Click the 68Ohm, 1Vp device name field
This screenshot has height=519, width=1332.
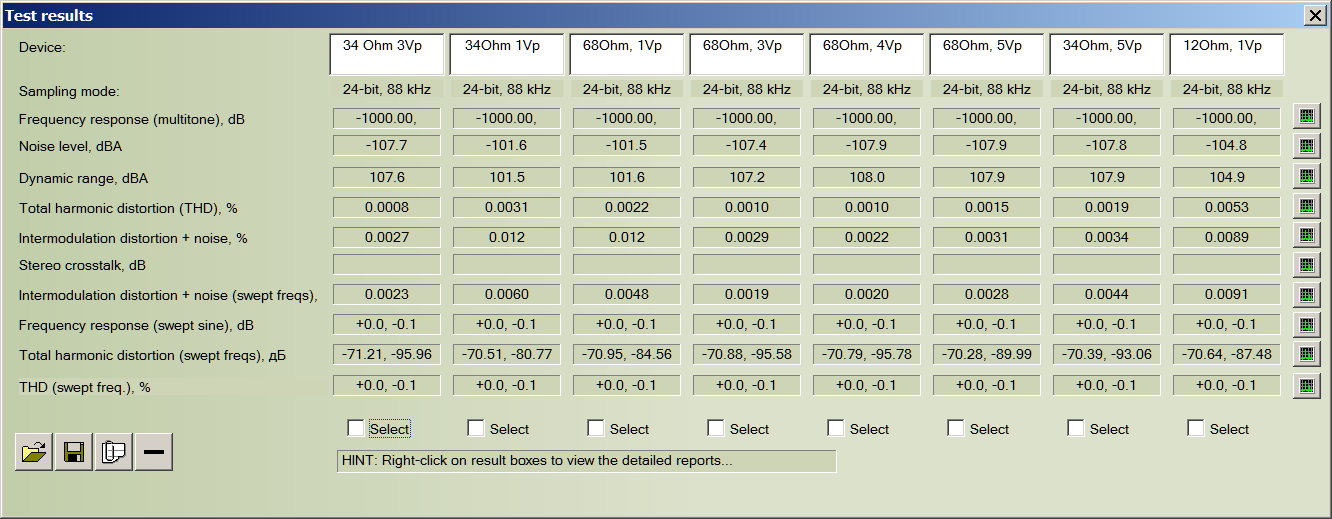[x=627, y=54]
